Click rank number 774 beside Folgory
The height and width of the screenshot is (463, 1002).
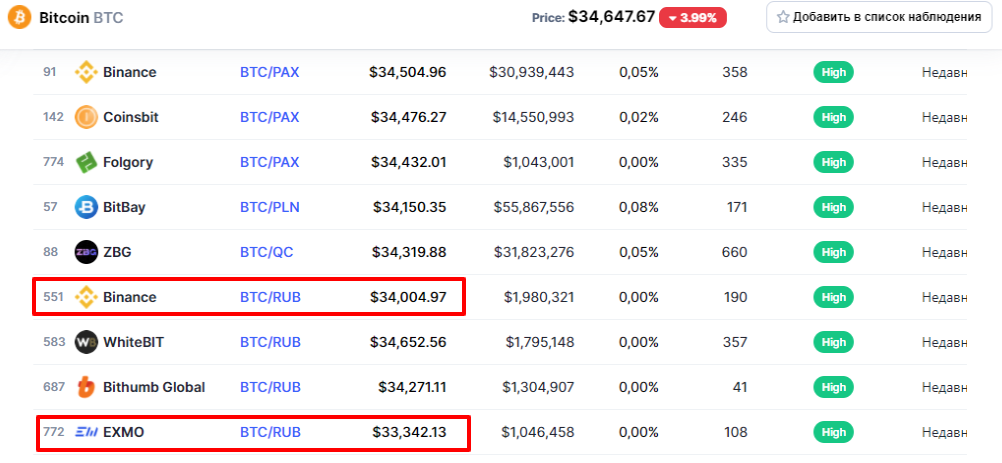pos(54,162)
